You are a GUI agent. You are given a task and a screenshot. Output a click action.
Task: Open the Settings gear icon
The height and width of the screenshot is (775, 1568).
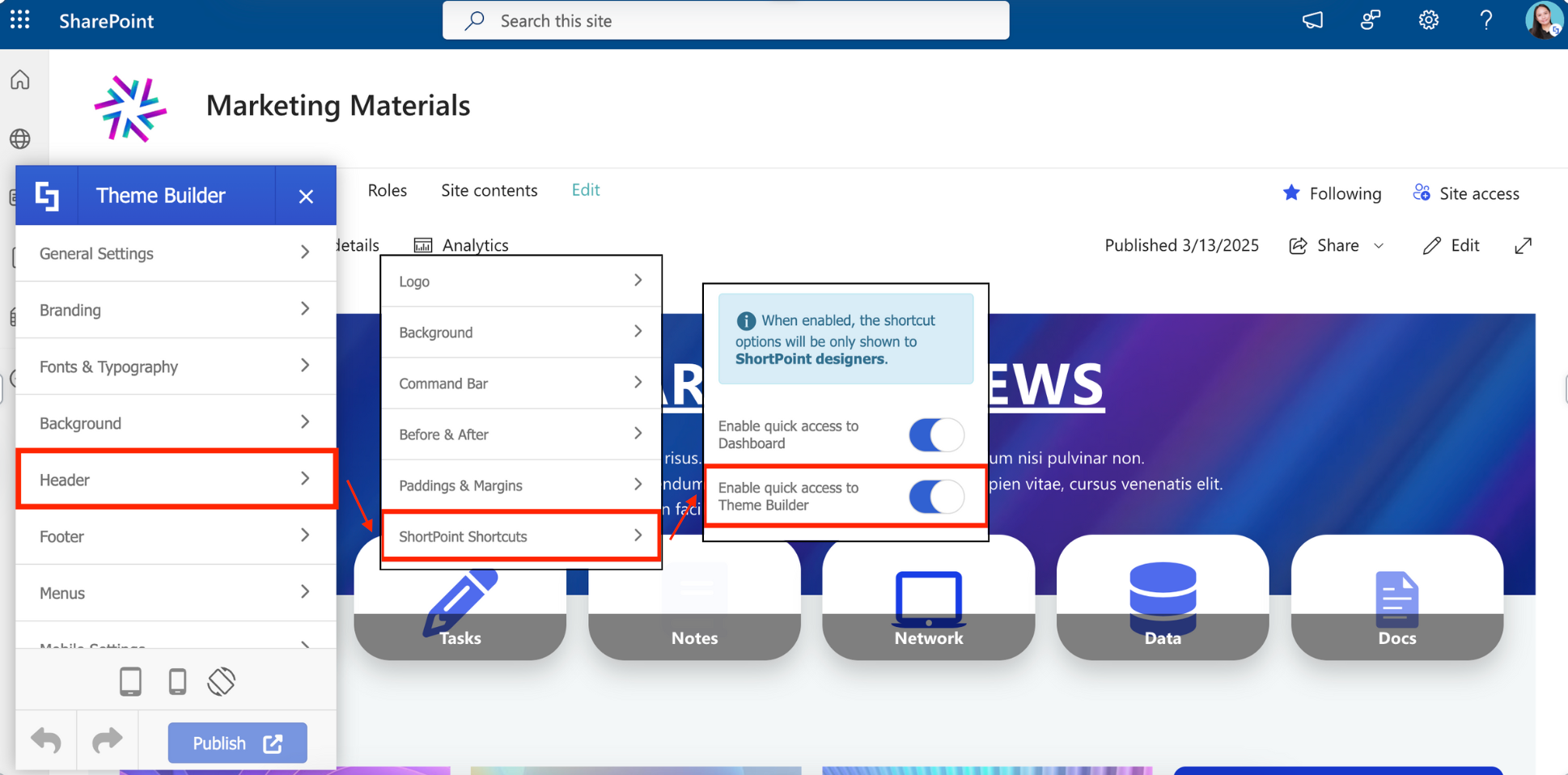(1428, 20)
